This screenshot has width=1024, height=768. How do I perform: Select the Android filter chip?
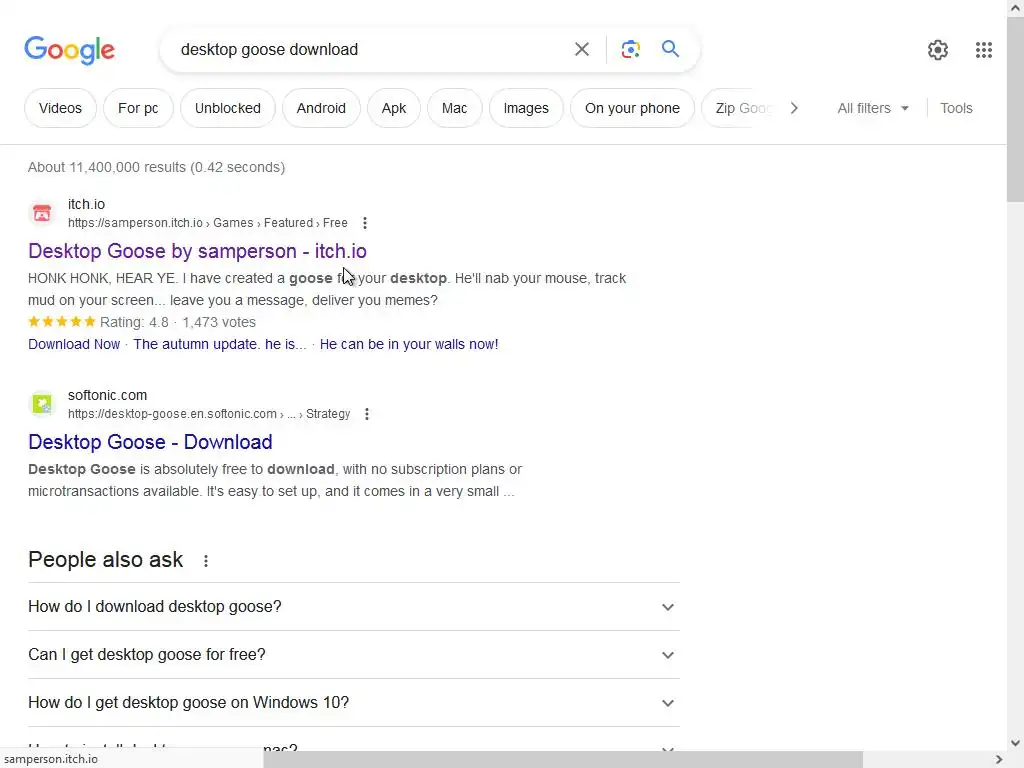[x=321, y=108]
